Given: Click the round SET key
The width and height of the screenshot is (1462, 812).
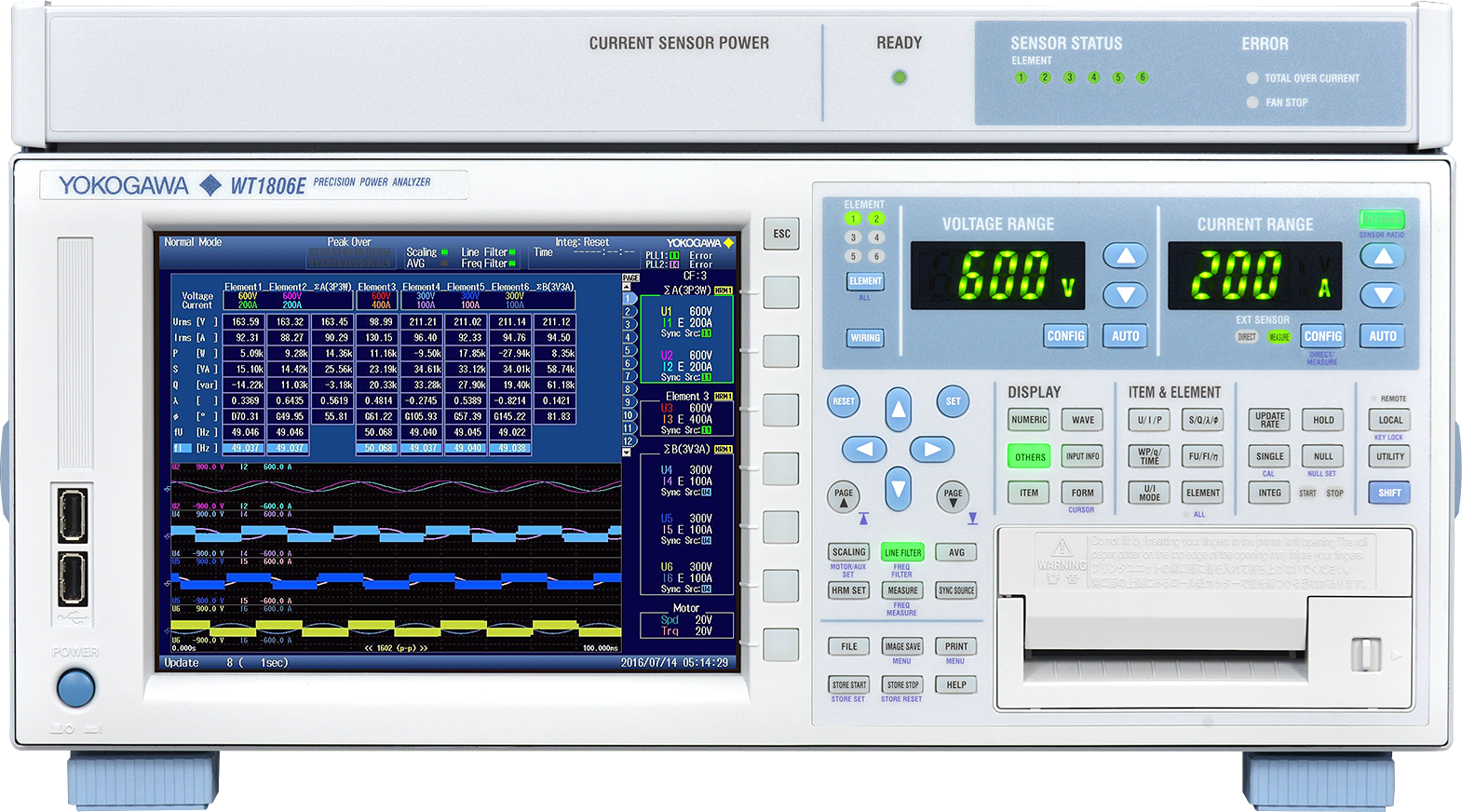Looking at the screenshot, I should point(953,401).
